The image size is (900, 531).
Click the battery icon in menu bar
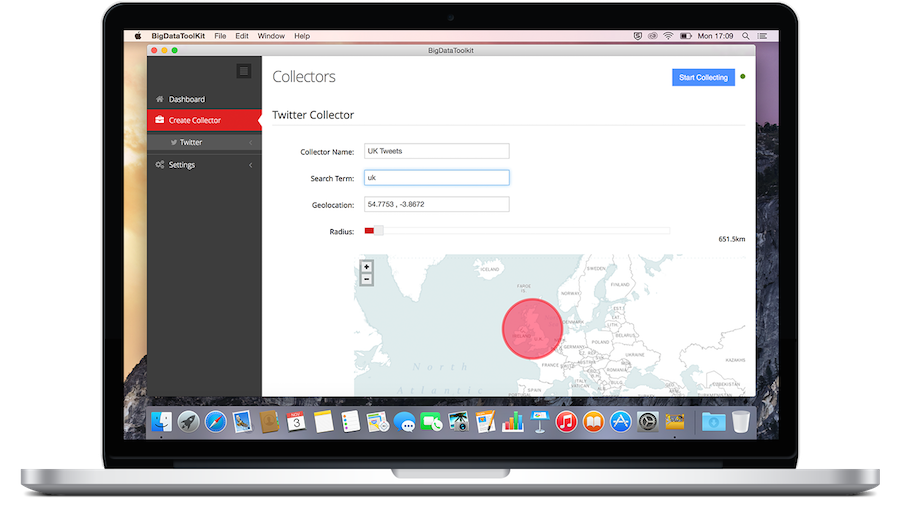[x=685, y=36]
